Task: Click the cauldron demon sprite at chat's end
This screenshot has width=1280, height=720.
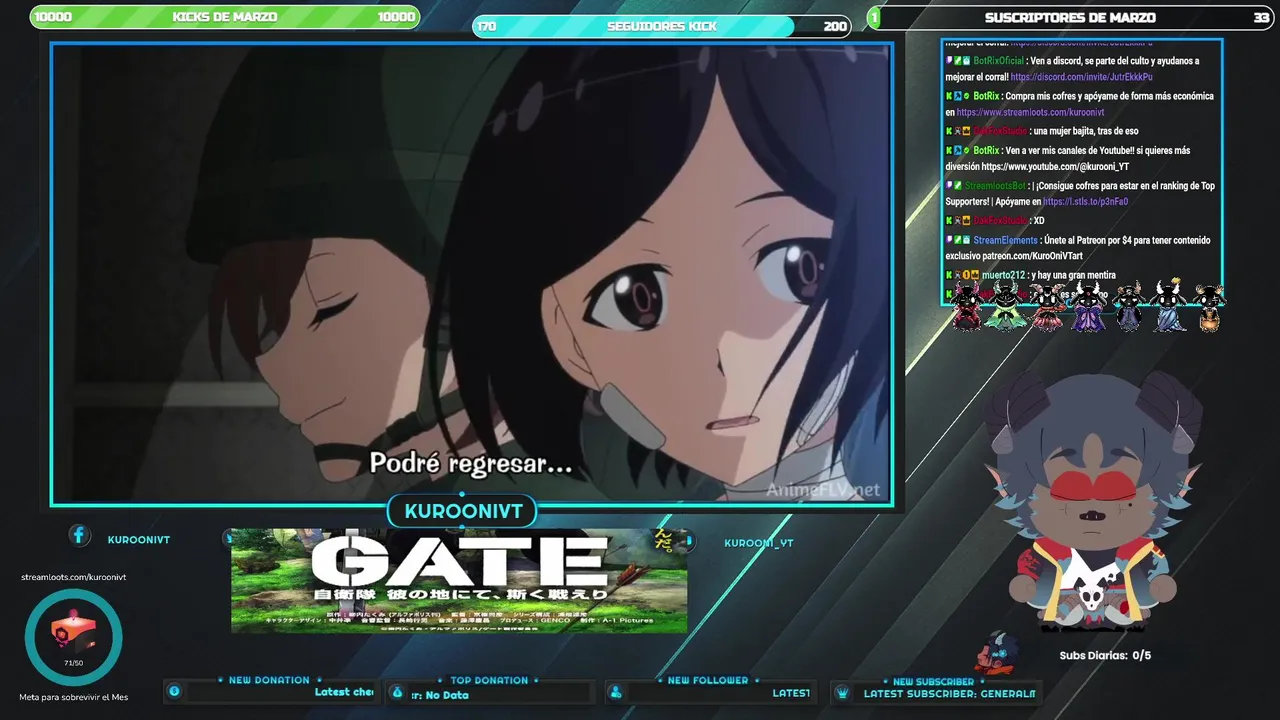Action: 1209,307
